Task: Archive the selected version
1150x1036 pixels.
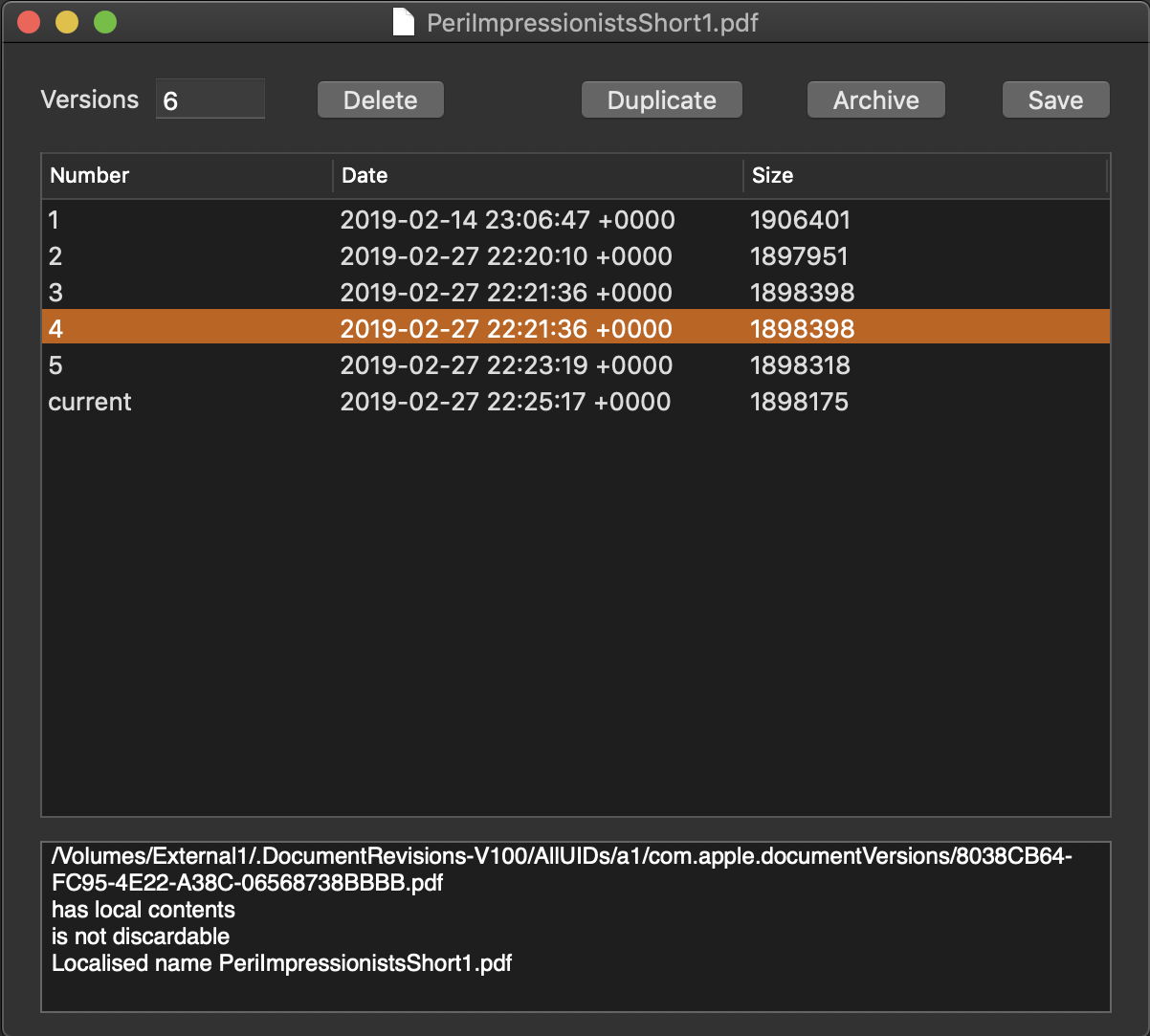Action: click(x=876, y=99)
